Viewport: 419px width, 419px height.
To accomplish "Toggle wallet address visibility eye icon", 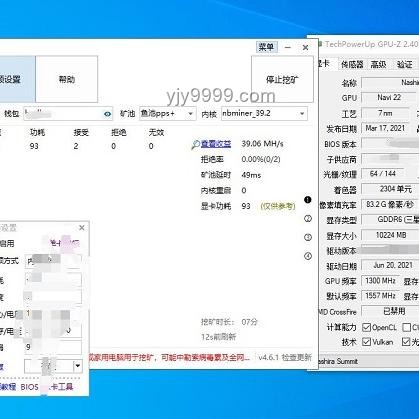I will click(107, 114).
